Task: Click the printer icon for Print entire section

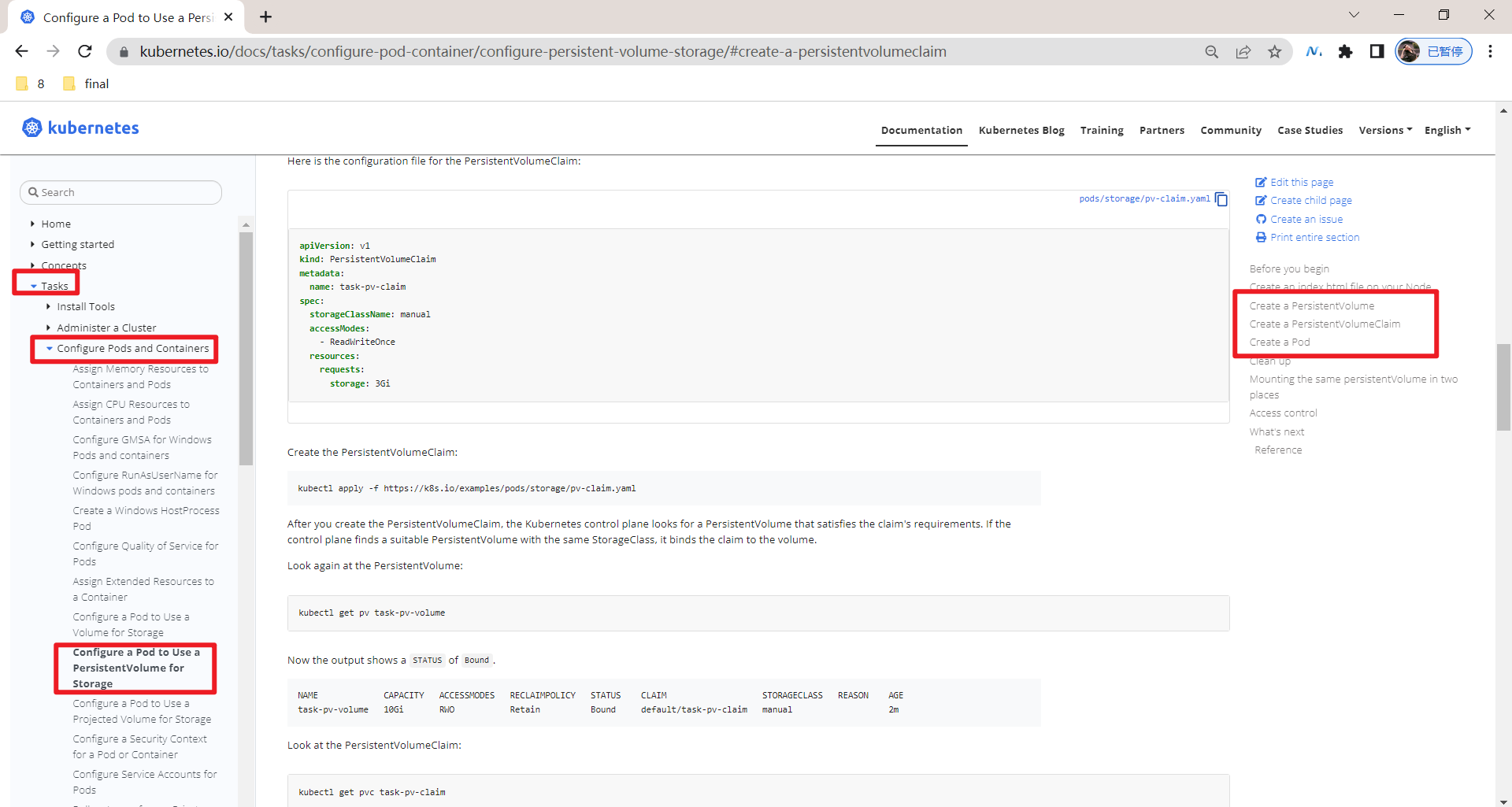Action: tap(1261, 237)
